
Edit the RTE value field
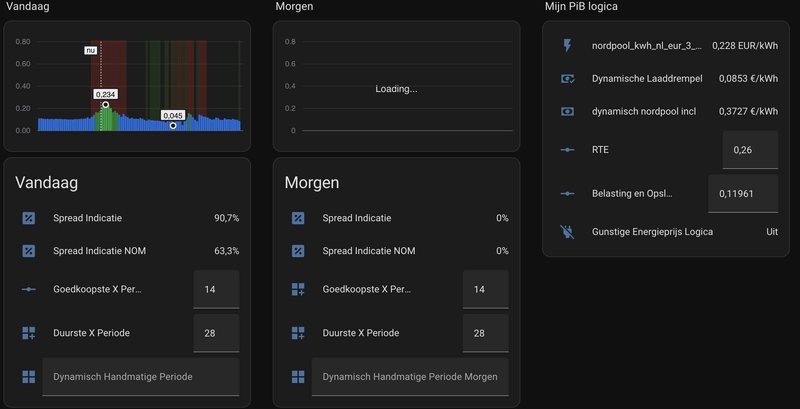[x=749, y=150]
